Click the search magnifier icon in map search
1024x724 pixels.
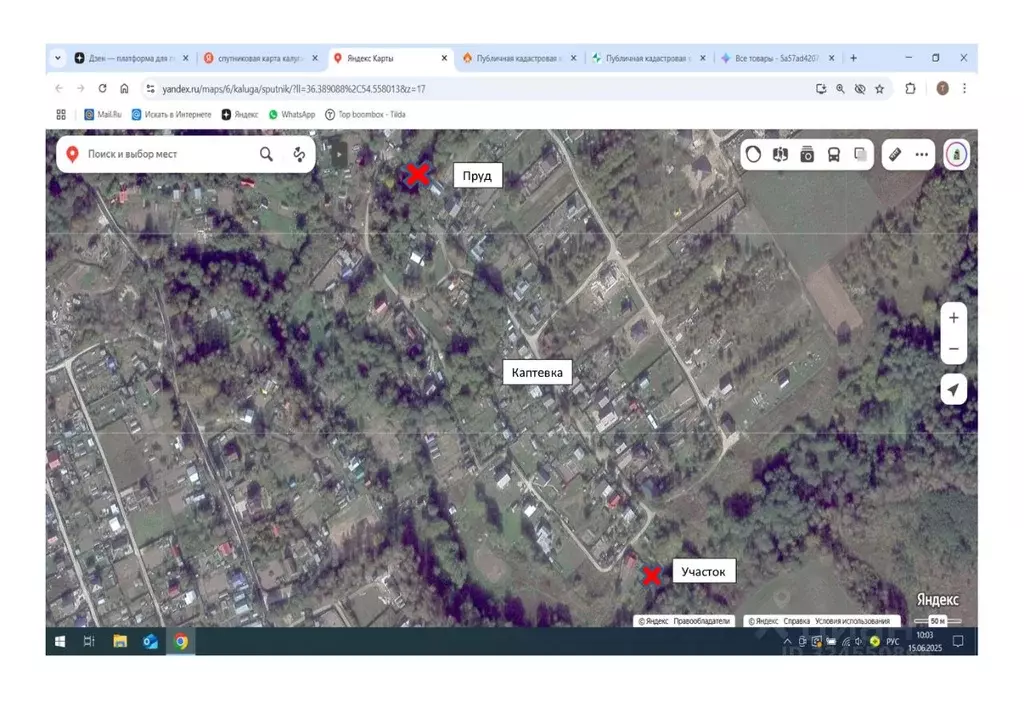[266, 154]
